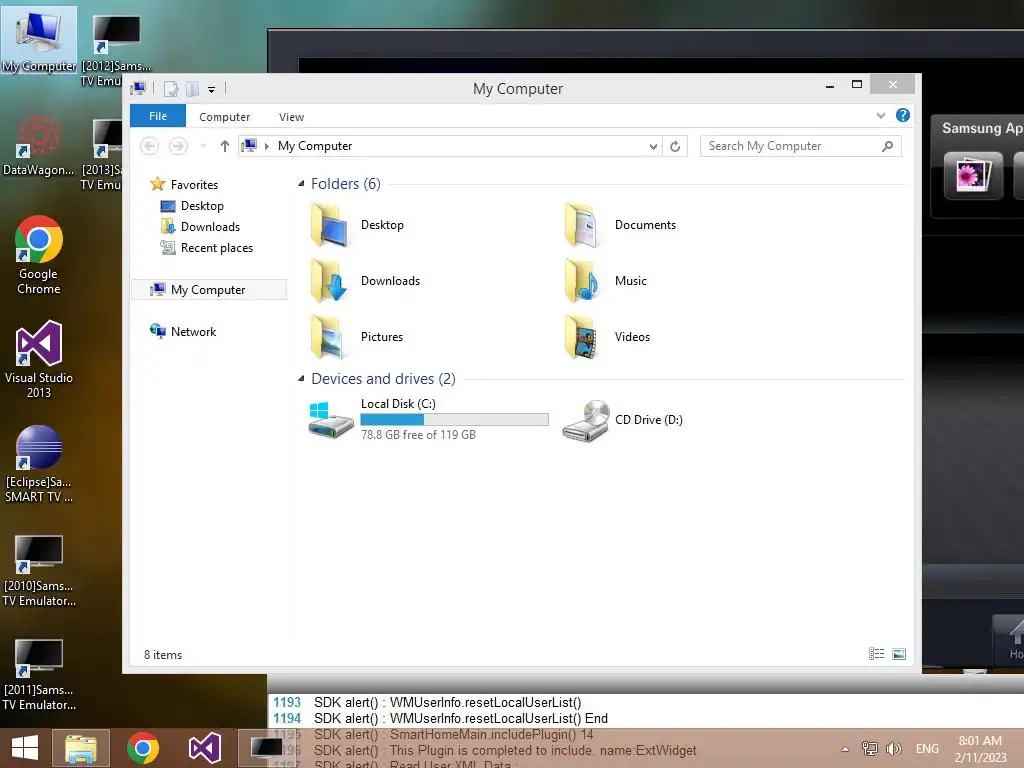Image resolution: width=1024 pixels, height=768 pixels.
Task: Open Visual Studio from the taskbar
Action: [x=204, y=748]
